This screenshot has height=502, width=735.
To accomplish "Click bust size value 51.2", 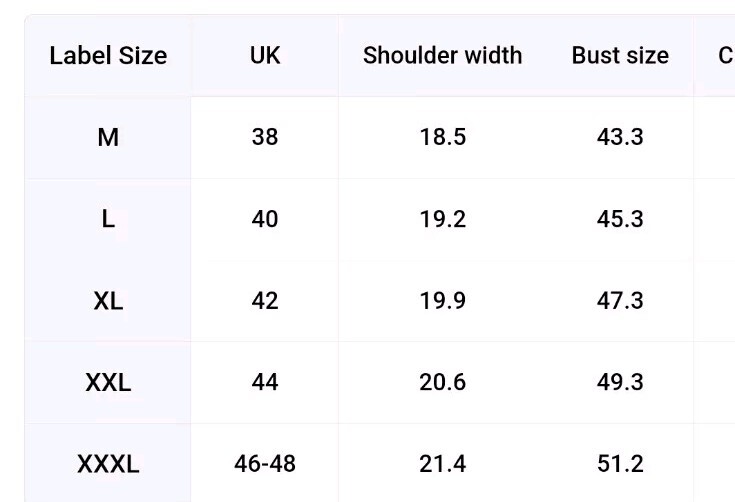I will tap(620, 464).
